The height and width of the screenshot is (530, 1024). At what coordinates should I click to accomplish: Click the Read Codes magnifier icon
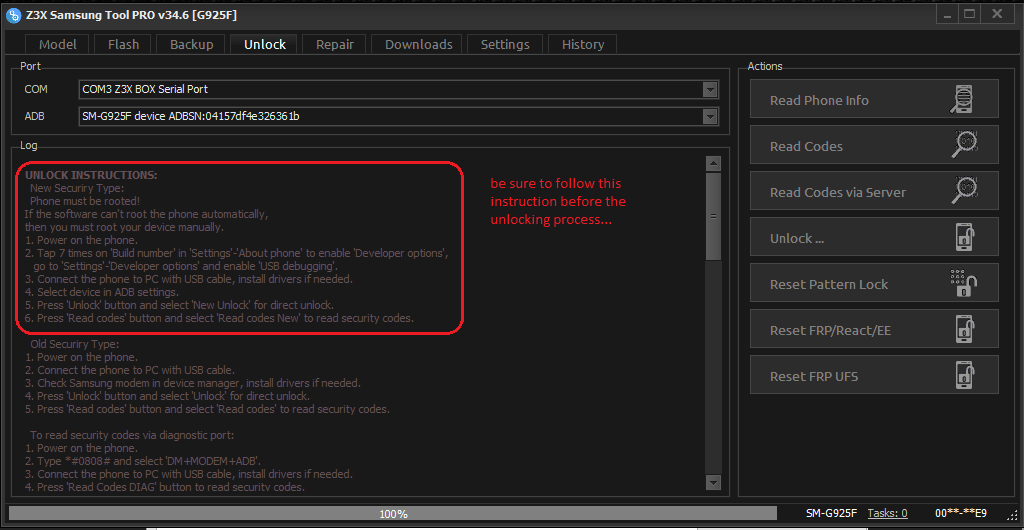pos(965,146)
